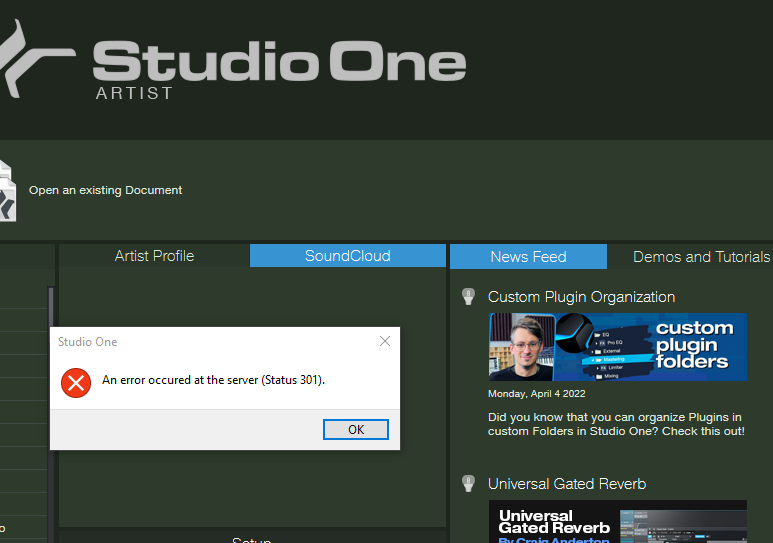Click the 'Did you know' article description

coord(616,424)
